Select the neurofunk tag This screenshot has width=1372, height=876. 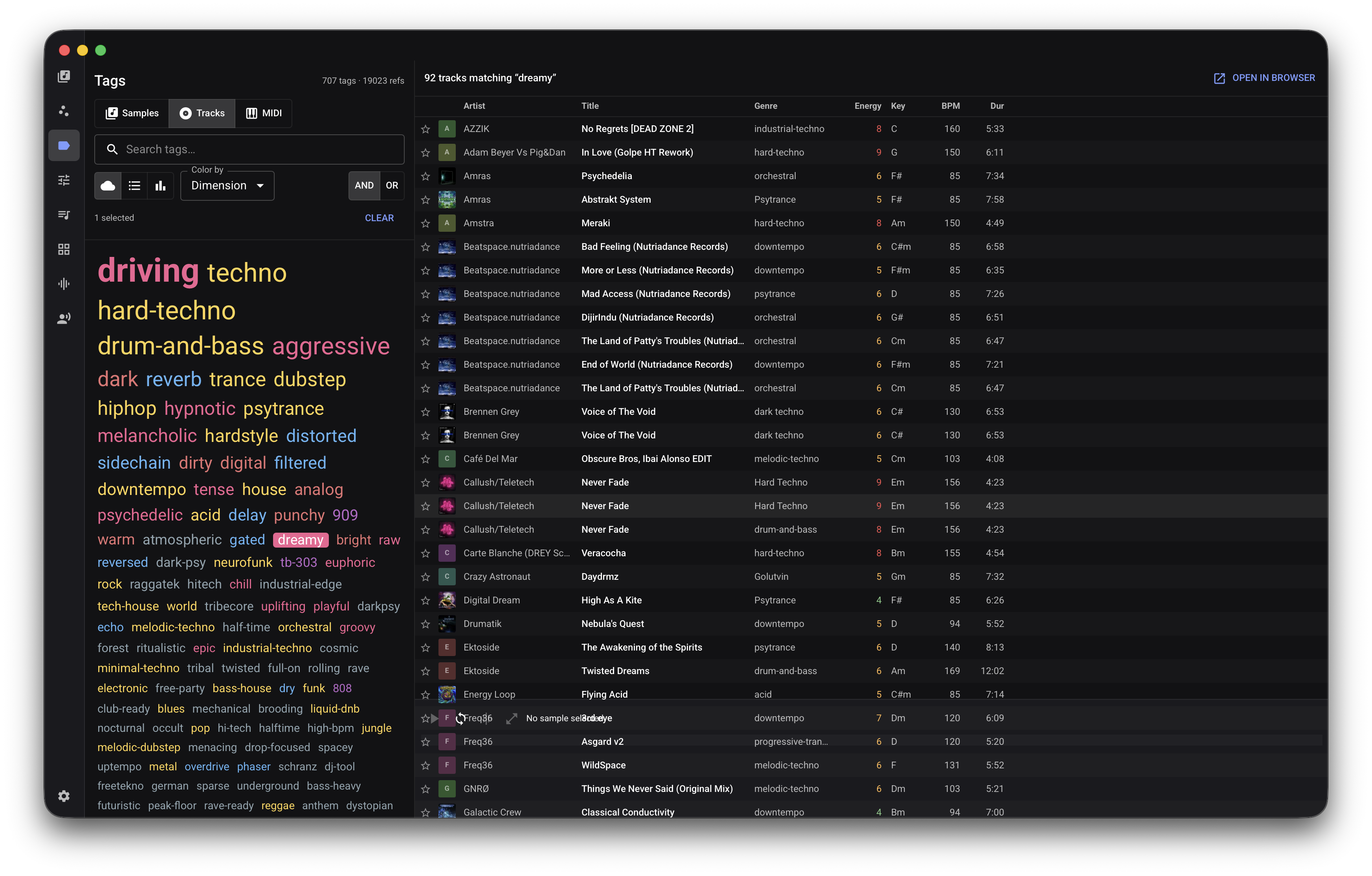pos(243,563)
